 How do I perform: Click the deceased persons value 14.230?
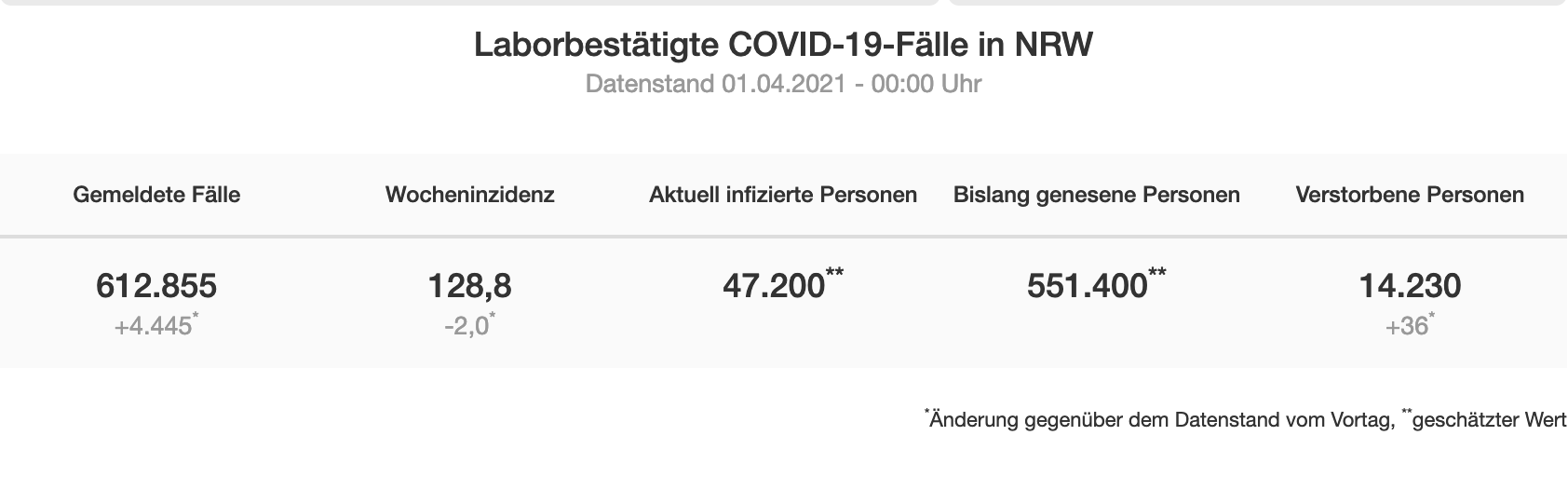(x=1410, y=285)
